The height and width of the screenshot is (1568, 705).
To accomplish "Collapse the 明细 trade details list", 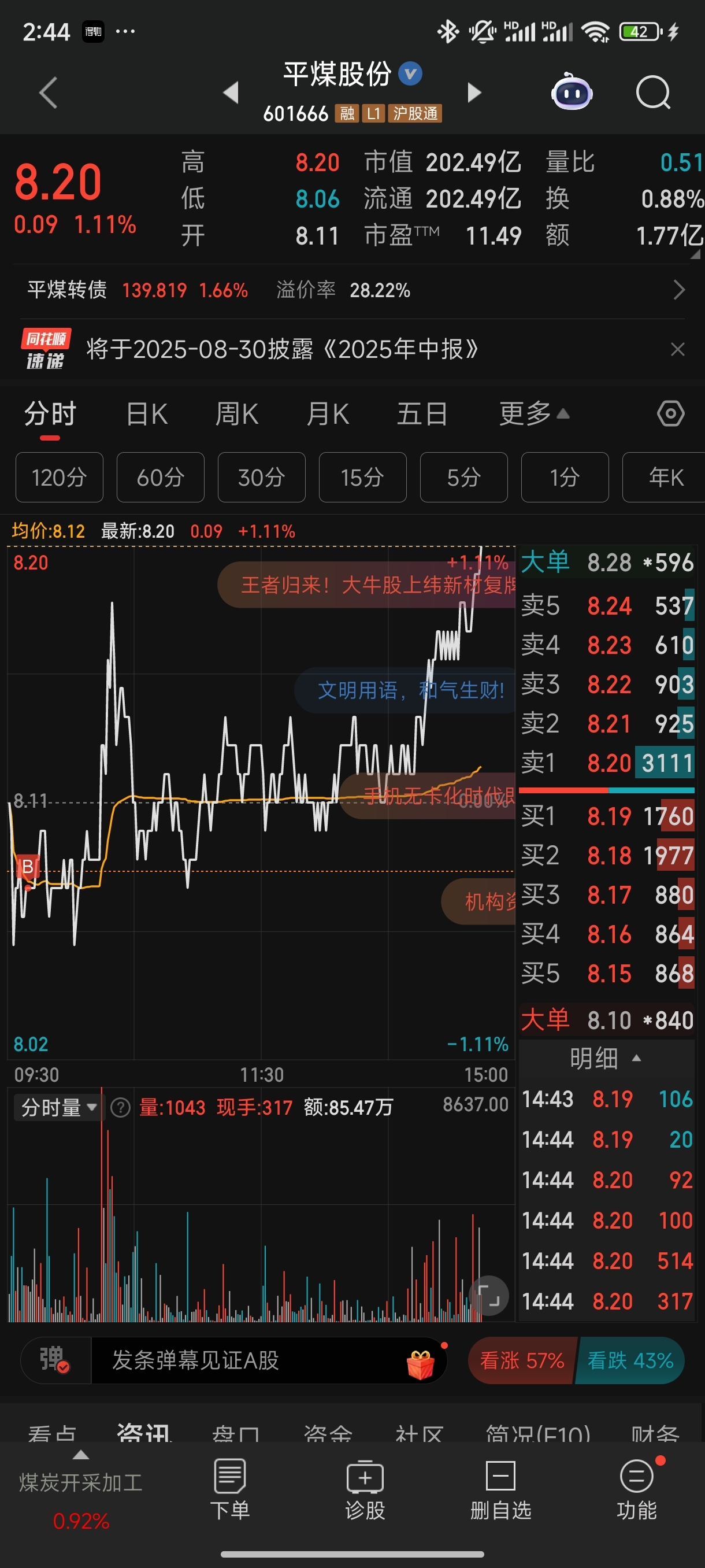I will (606, 1059).
